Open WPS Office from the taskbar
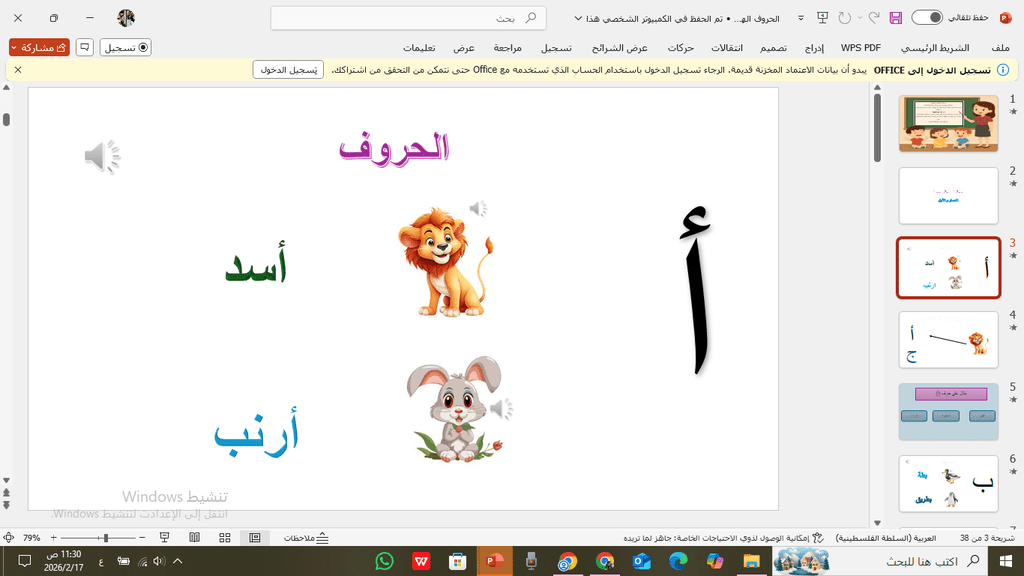This screenshot has height=576, width=1024. pyautogui.click(x=421, y=561)
